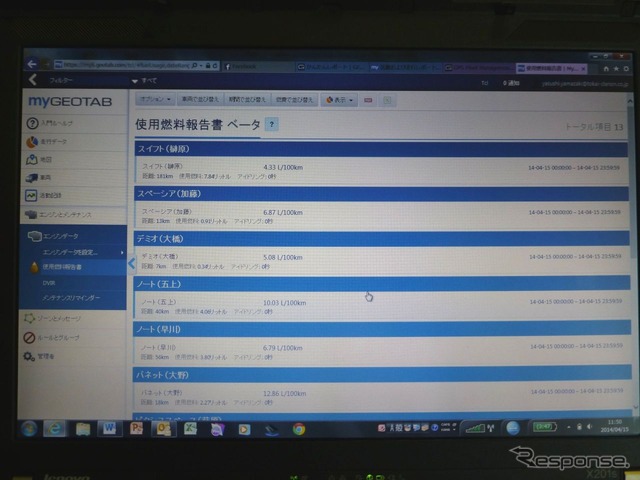Select the スイフト（榊原） group header
Viewport: 640px width, 480px height.
tap(381, 149)
